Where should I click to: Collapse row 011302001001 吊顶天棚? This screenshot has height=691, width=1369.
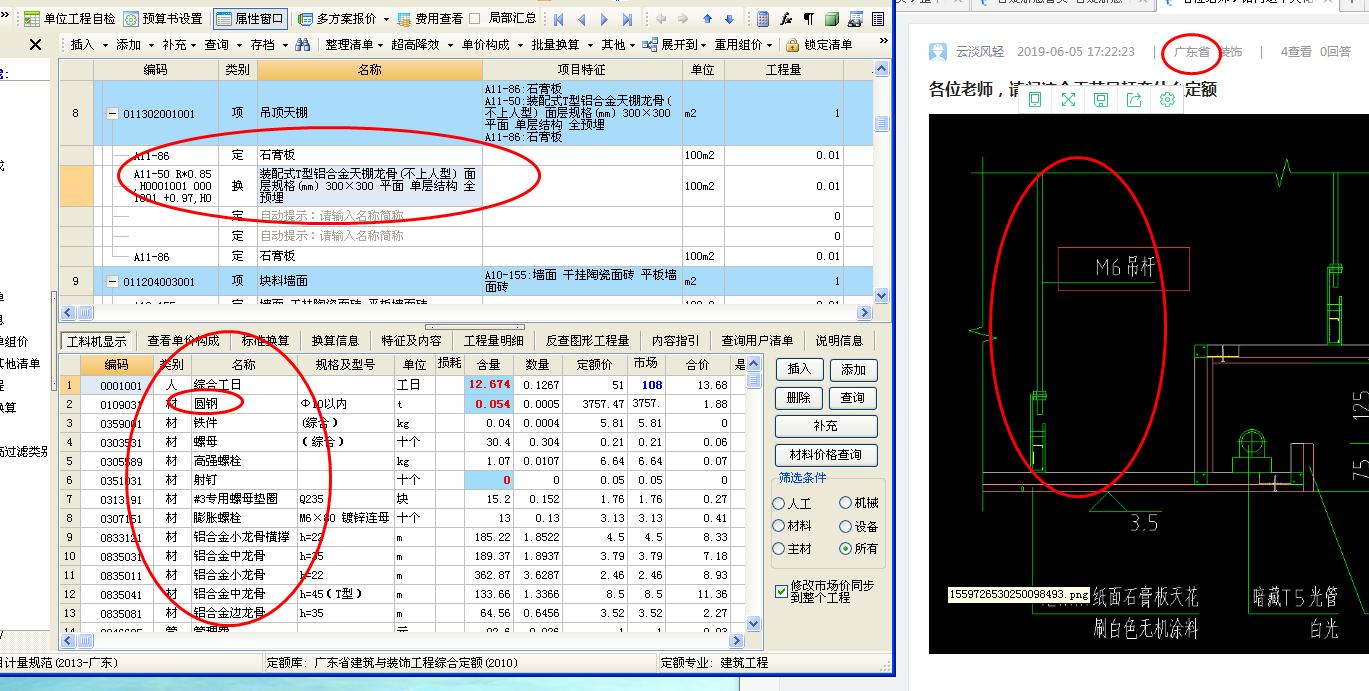click(112, 114)
